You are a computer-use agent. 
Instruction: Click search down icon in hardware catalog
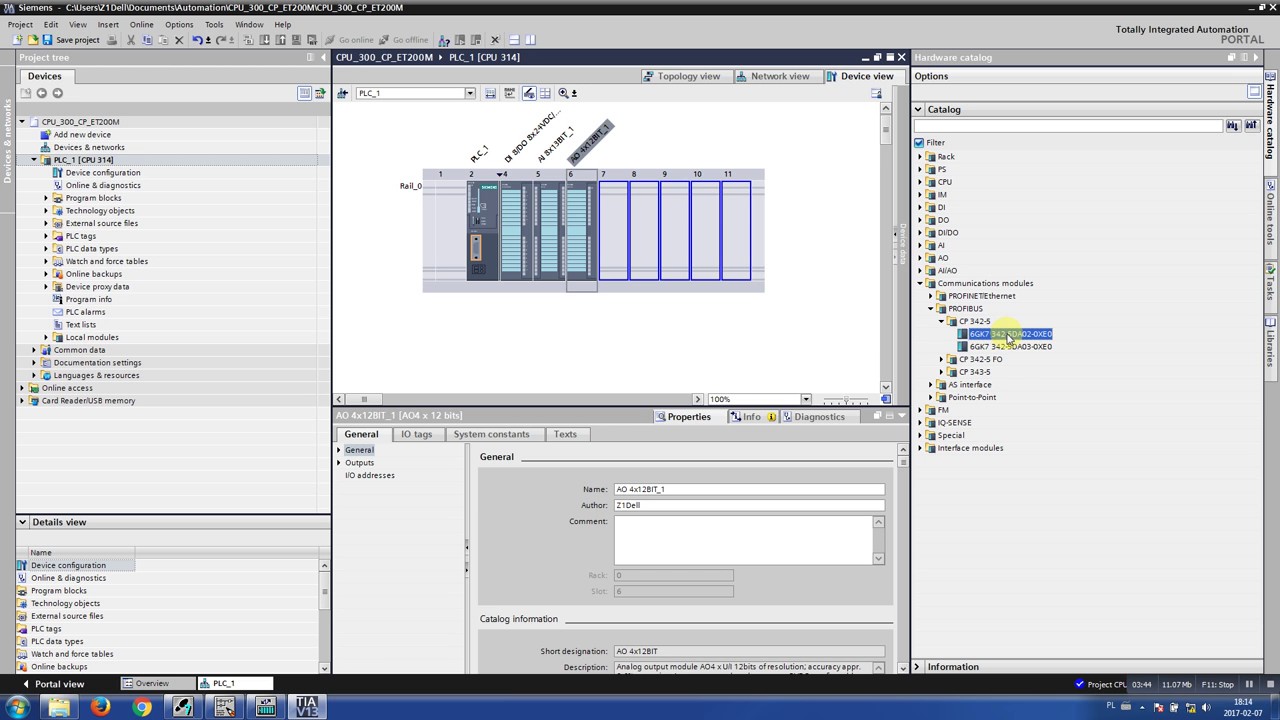[1232, 126]
